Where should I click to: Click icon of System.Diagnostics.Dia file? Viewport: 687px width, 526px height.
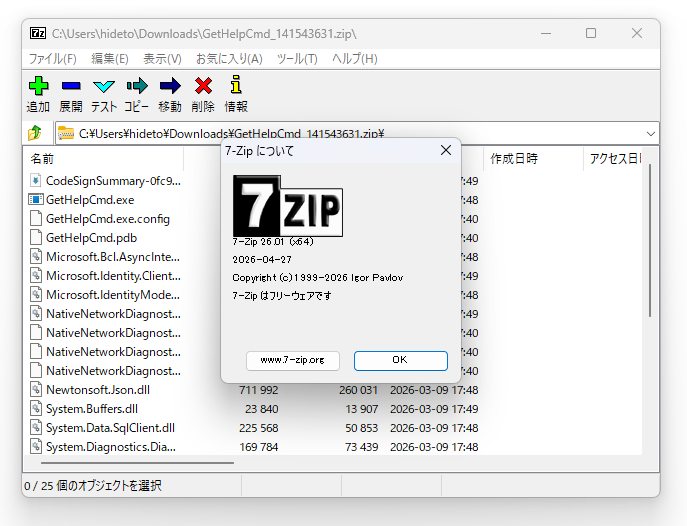(x=36, y=446)
